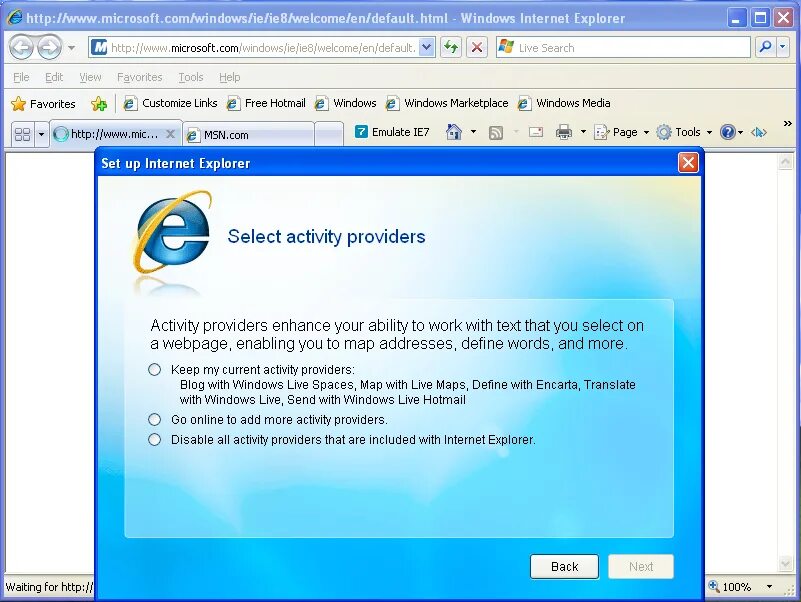Expand the address bar history dropdown
This screenshot has height=602, width=801.
click(x=427, y=48)
